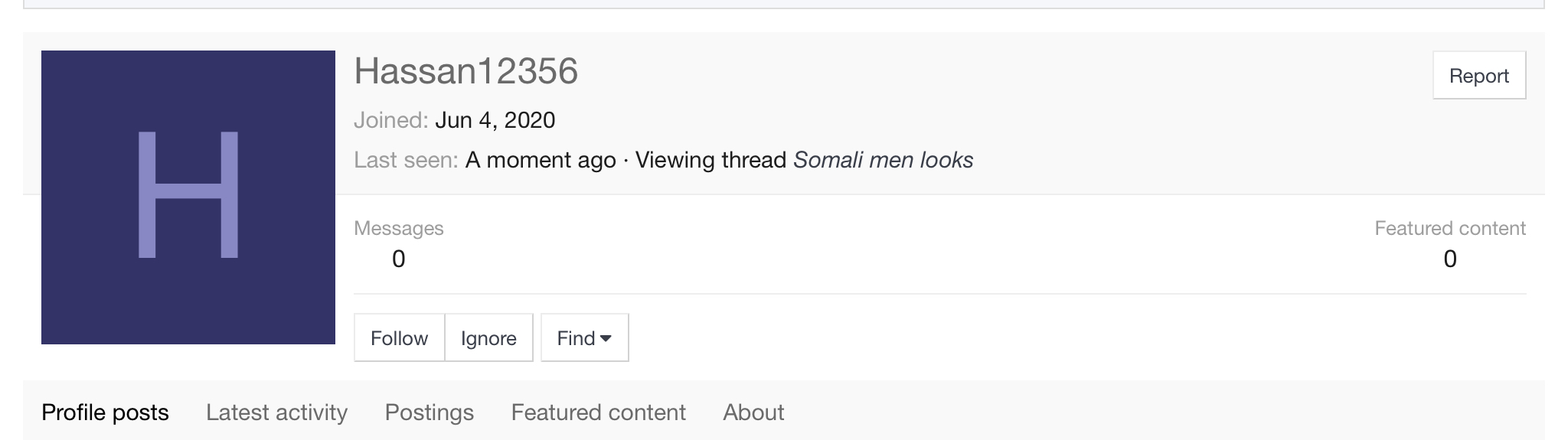Click the Messages count zero
Viewport: 1568px width, 440px height.
[398, 259]
